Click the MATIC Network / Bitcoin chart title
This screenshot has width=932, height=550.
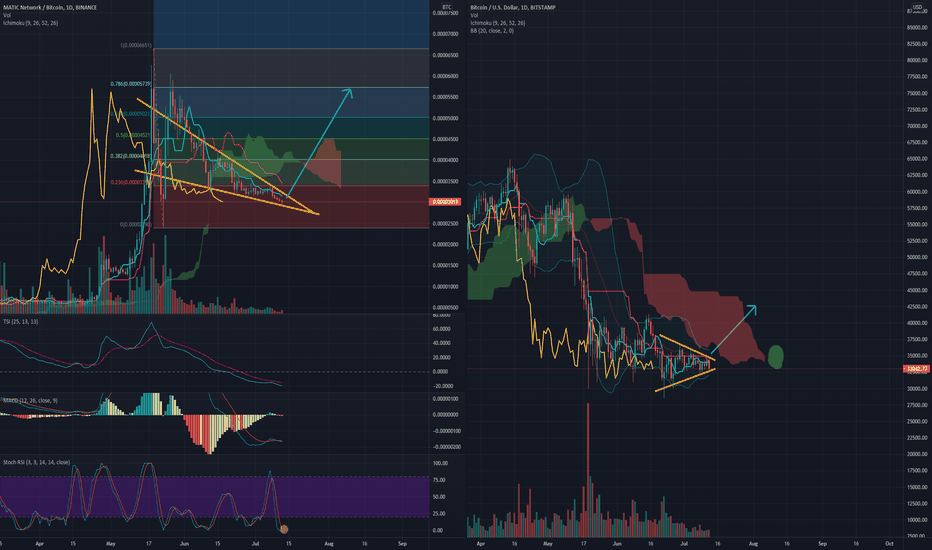point(50,8)
